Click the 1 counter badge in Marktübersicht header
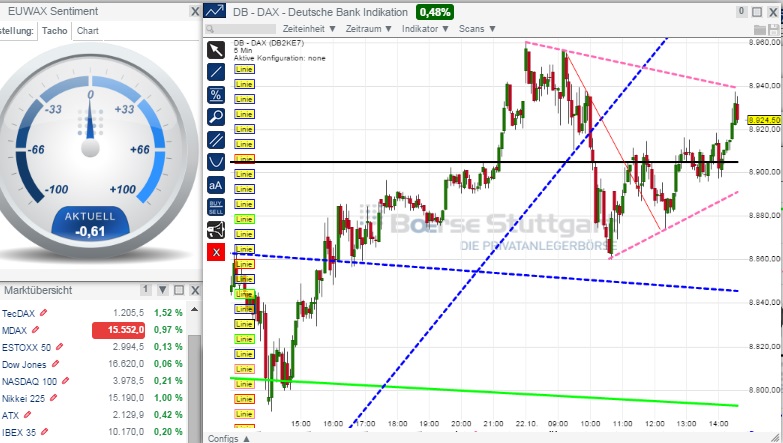This screenshot has height=443, width=783. (x=145, y=289)
